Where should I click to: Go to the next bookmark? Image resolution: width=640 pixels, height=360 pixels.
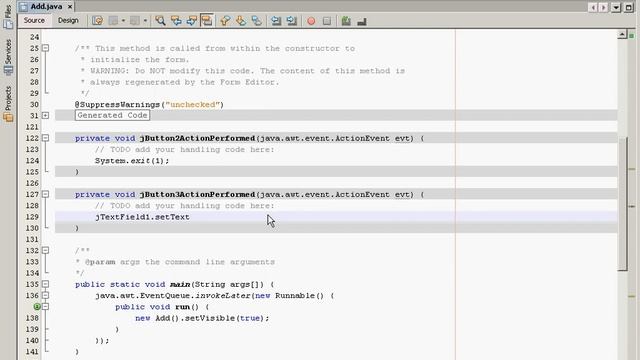[241, 20]
